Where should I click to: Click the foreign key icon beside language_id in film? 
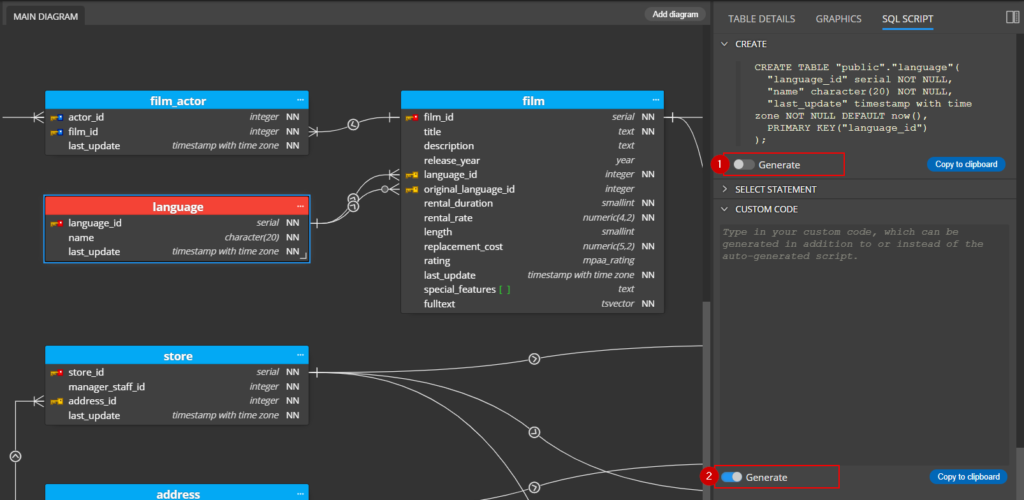click(412, 175)
